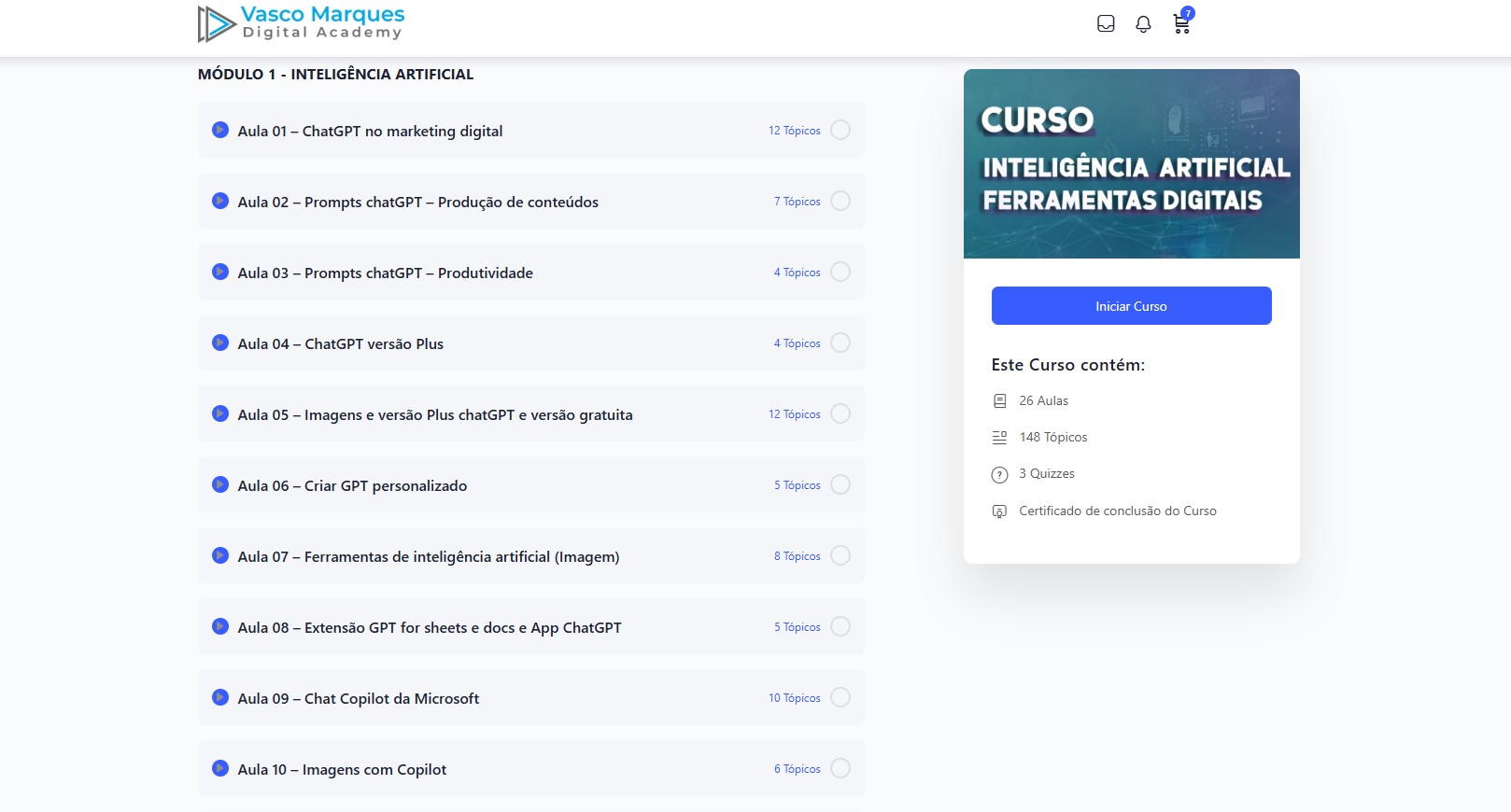Open lesson Aula 03 – Prompts chatGPT Produtividade

tap(385, 273)
